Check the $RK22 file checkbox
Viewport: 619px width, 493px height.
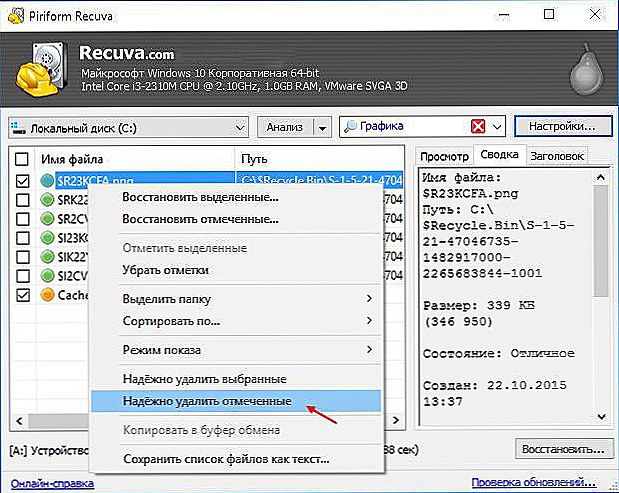pos(23,200)
